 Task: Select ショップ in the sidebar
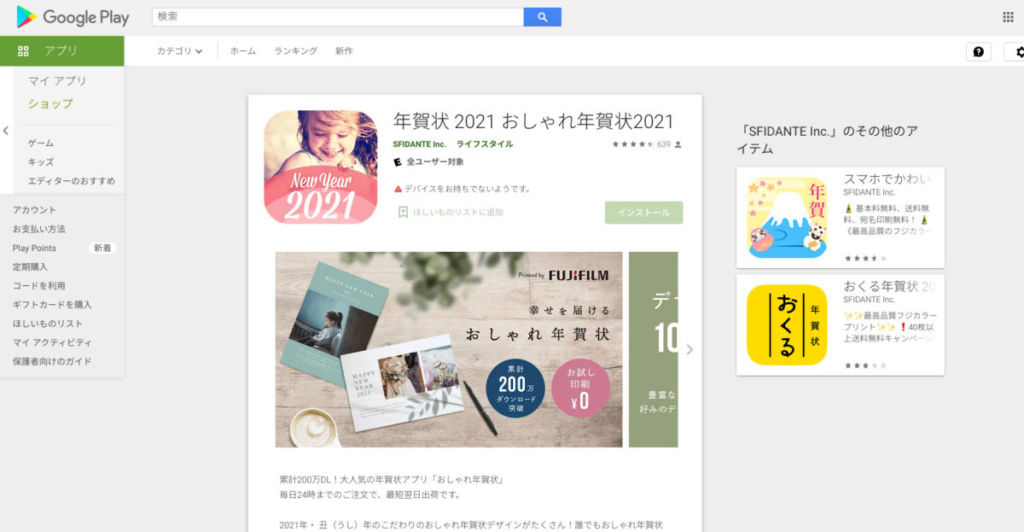point(50,104)
